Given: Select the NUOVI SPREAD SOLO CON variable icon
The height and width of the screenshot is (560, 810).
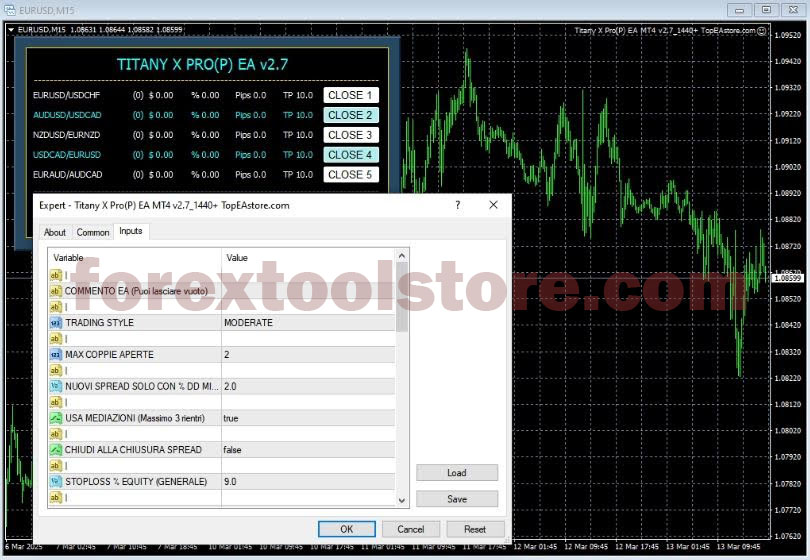Looking at the screenshot, I should coord(56,386).
